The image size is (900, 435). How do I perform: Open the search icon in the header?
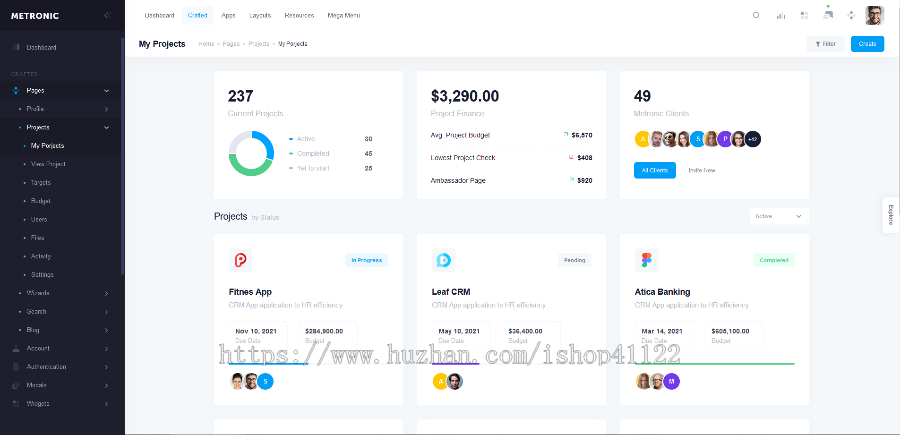tap(756, 15)
